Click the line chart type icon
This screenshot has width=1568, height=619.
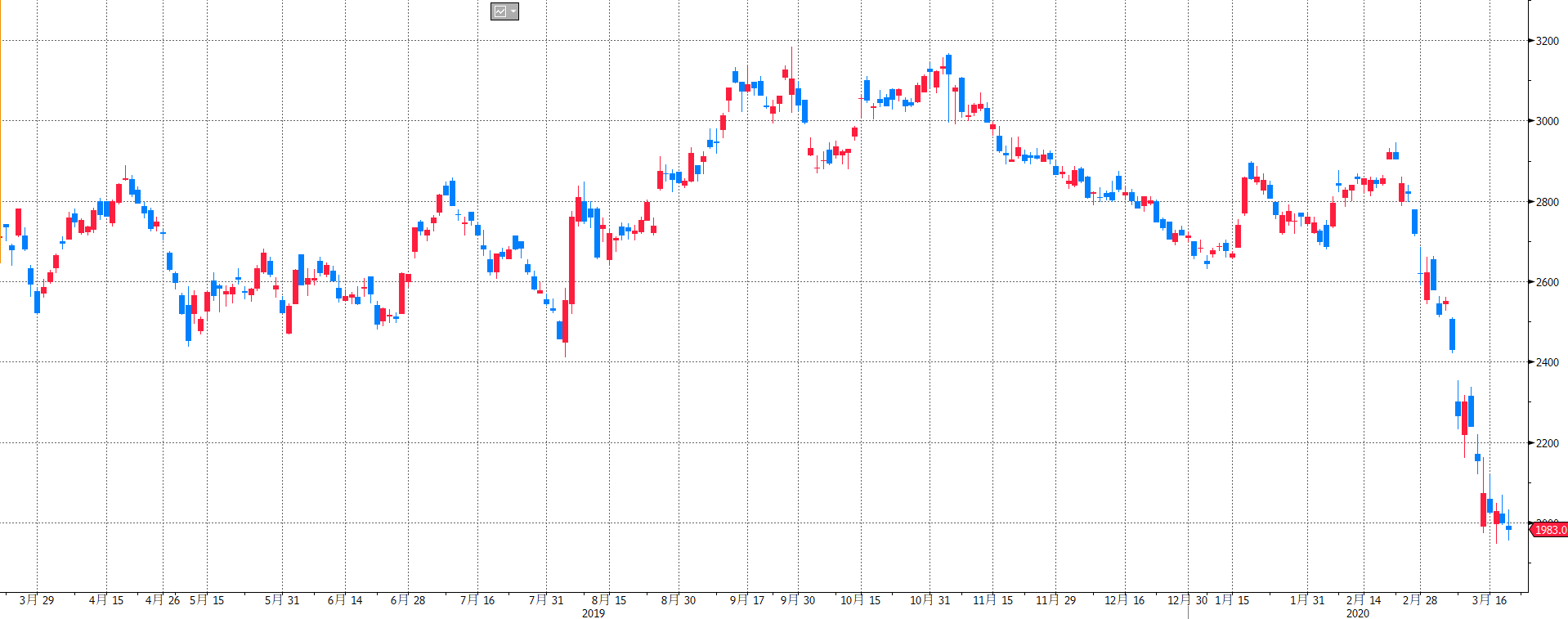500,11
